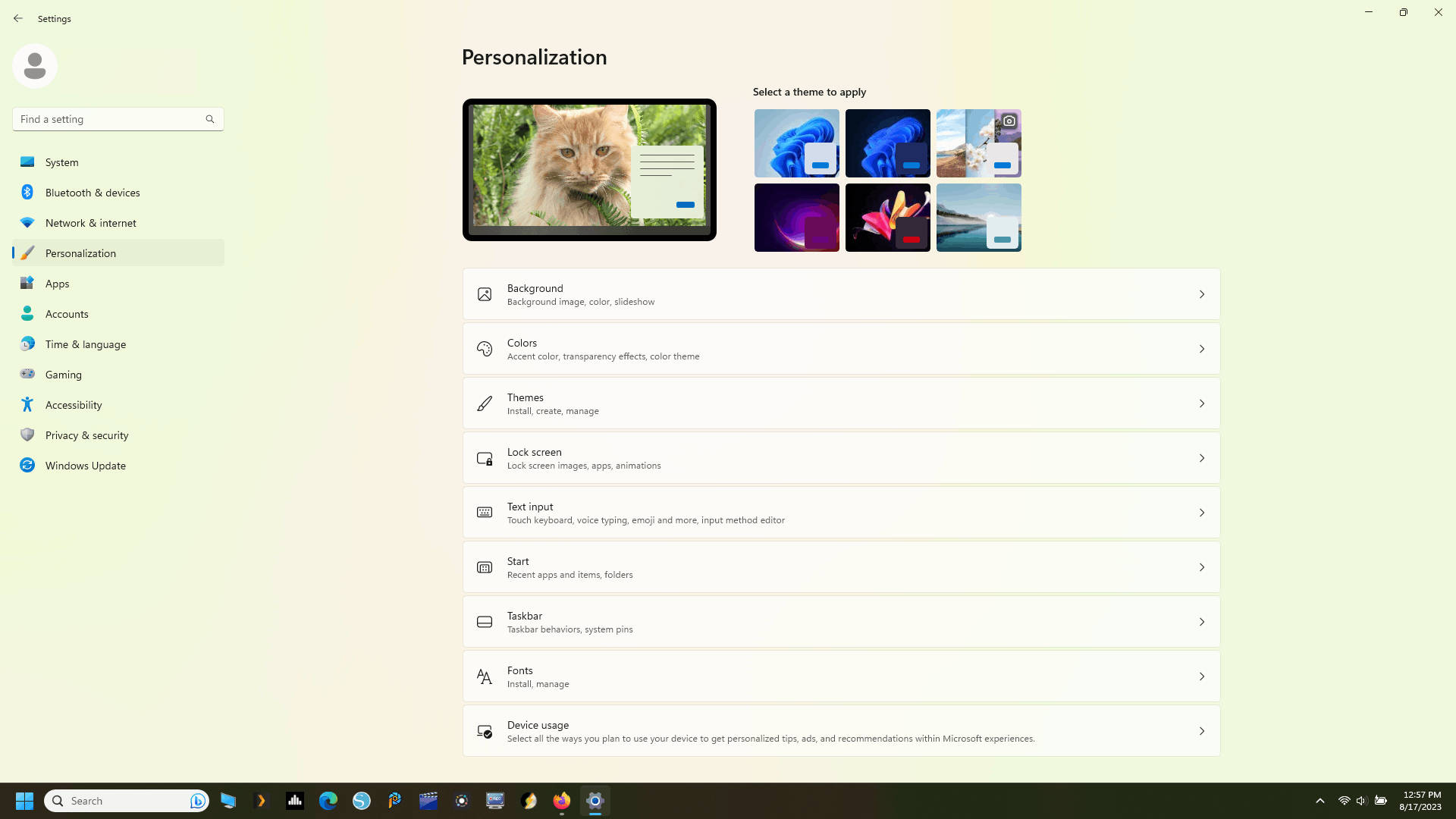The image size is (1456, 819).
Task: Click the user account avatar
Action: coord(35,66)
